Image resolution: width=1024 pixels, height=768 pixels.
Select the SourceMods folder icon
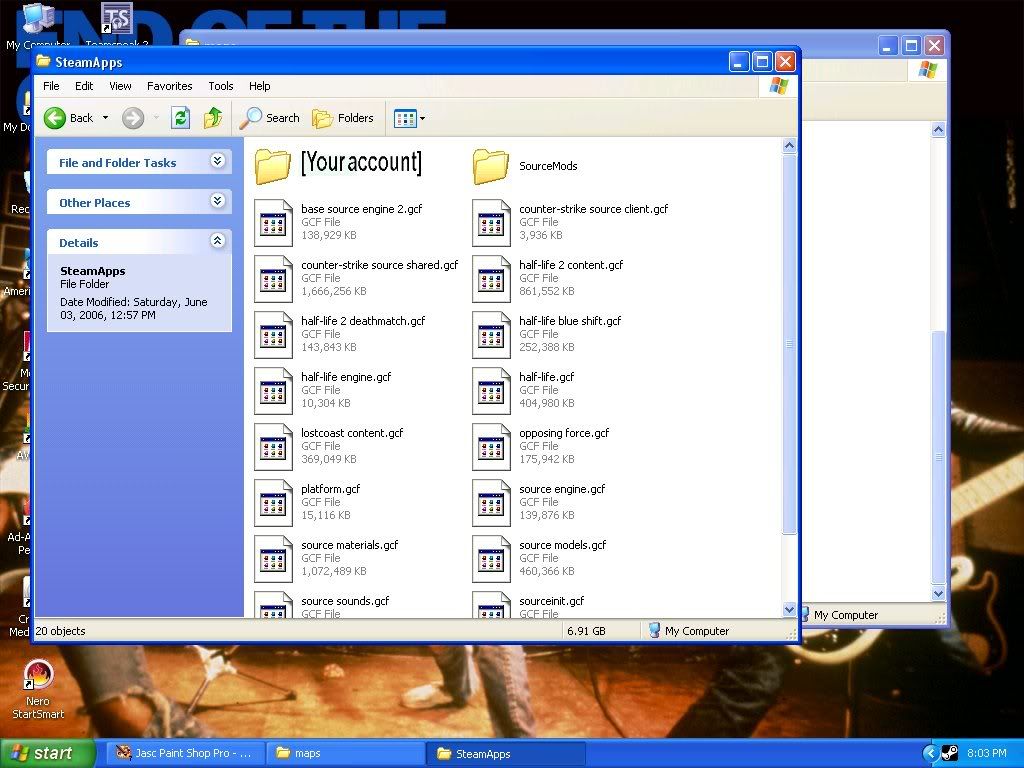[x=490, y=166]
